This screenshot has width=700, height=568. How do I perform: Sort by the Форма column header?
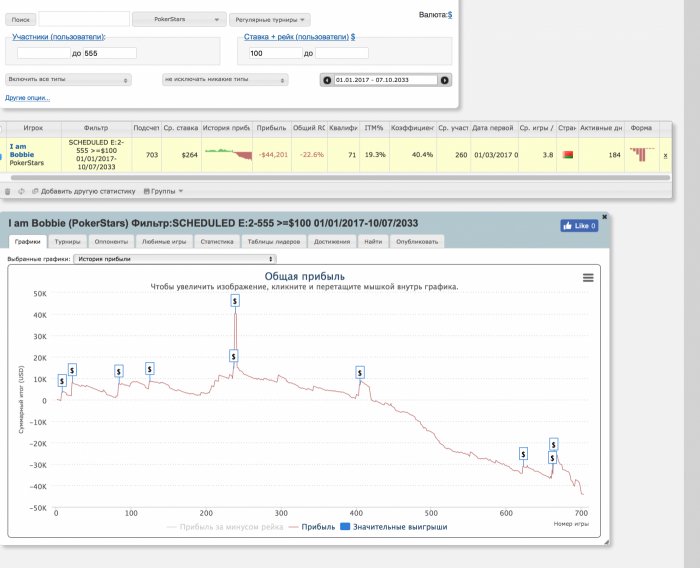pyautogui.click(x=642, y=128)
